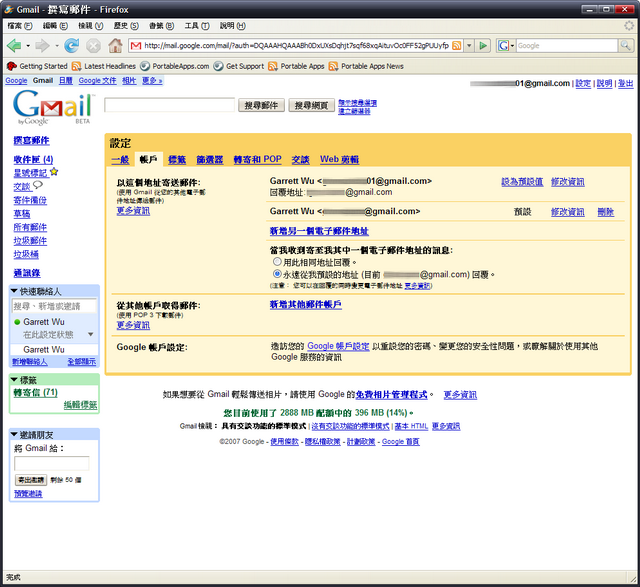Click the 寄出邀請 button

pos(31,480)
